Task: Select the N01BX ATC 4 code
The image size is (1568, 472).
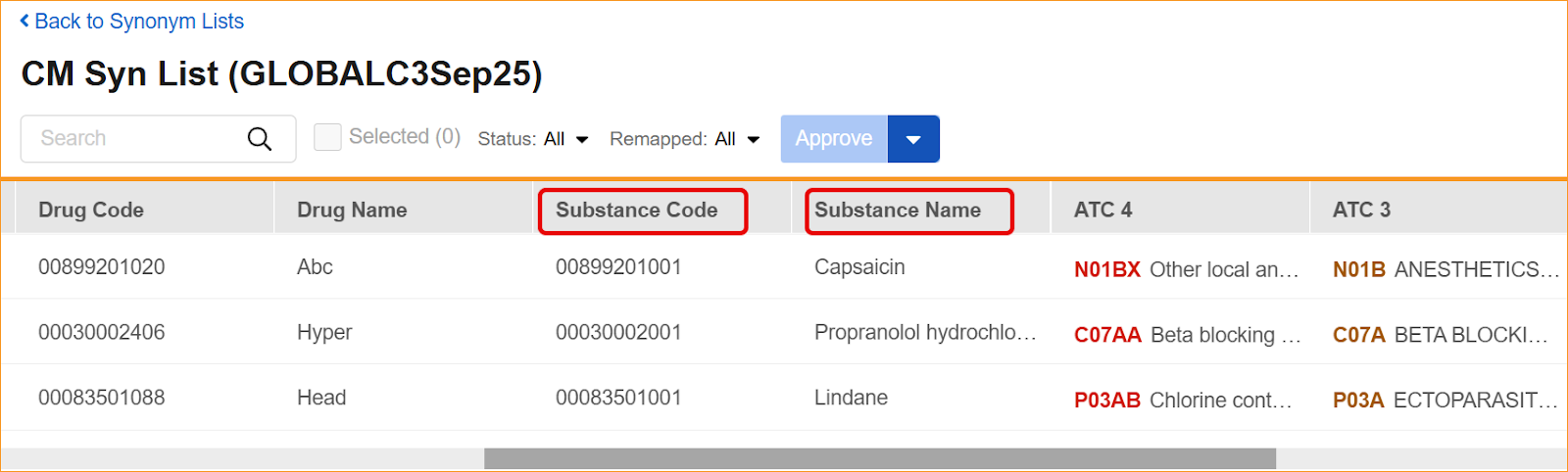Action: coord(1106,269)
